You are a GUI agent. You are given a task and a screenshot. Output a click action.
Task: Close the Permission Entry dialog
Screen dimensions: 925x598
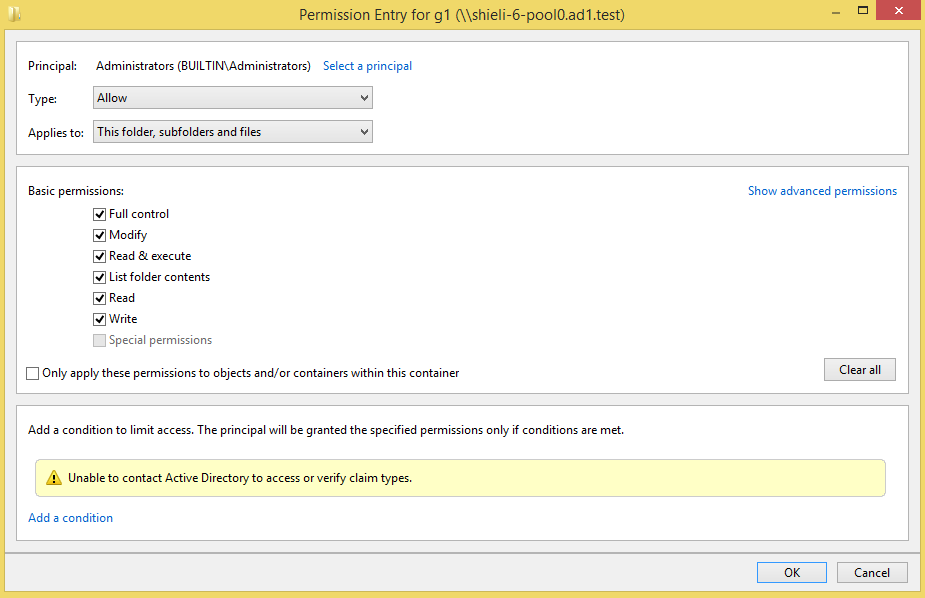point(898,11)
